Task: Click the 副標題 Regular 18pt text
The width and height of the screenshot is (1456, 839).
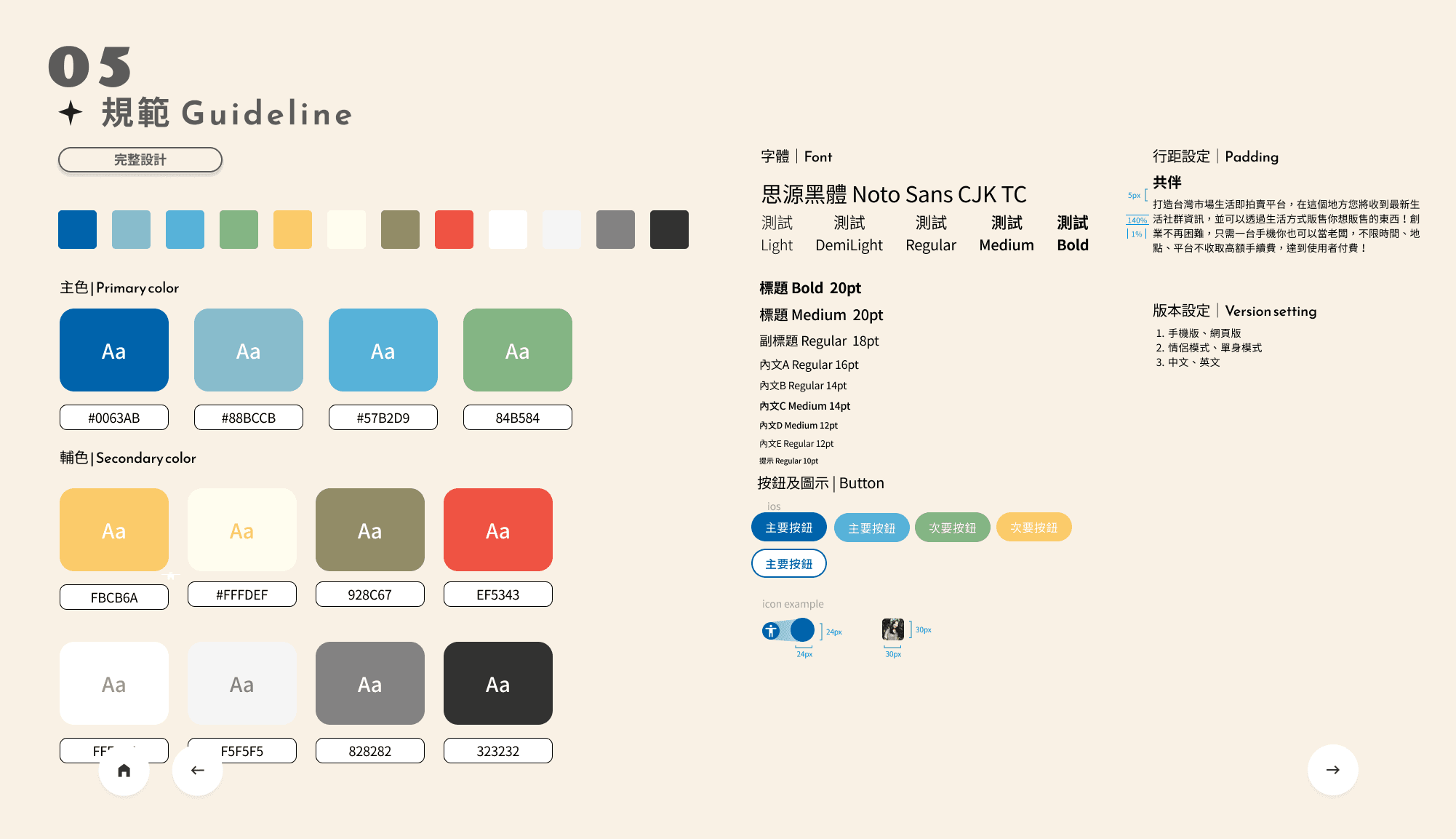Action: click(x=819, y=341)
